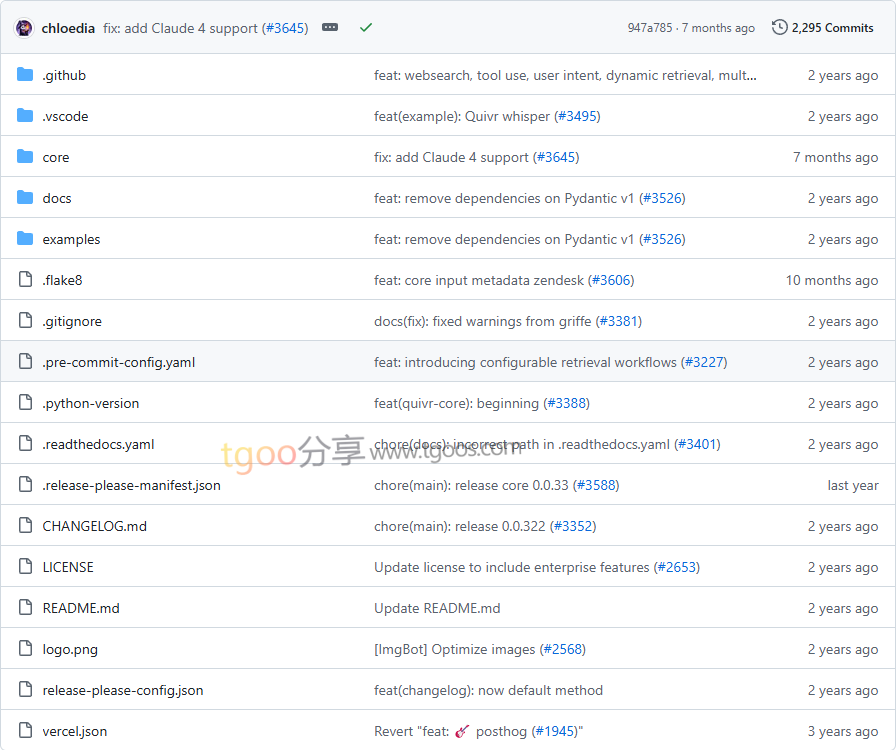The image size is (896, 751).
Task: Open pull request #3495 link
Action: pyautogui.click(x=577, y=116)
